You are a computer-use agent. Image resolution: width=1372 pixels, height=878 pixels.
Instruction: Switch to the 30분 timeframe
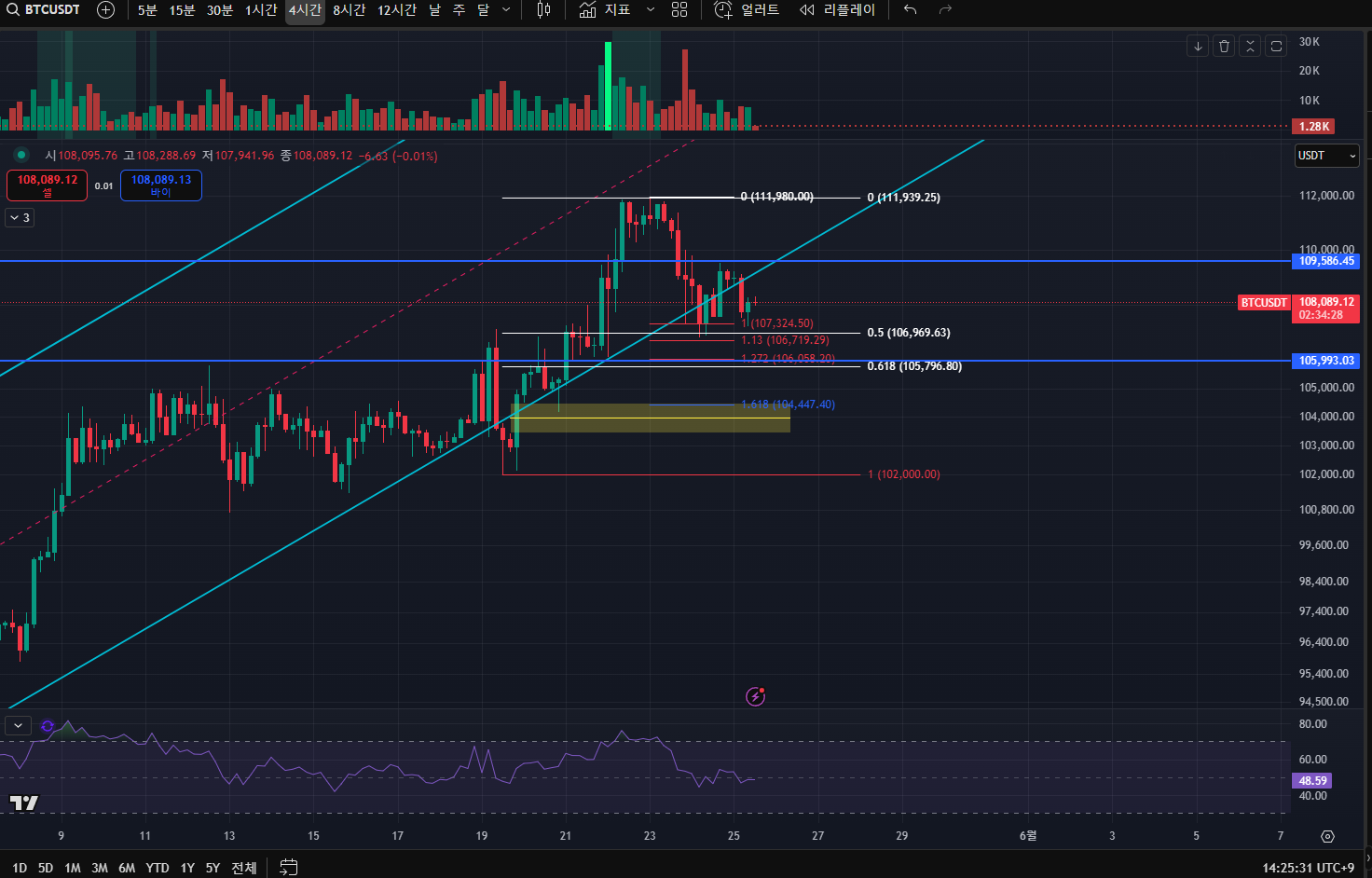220,10
